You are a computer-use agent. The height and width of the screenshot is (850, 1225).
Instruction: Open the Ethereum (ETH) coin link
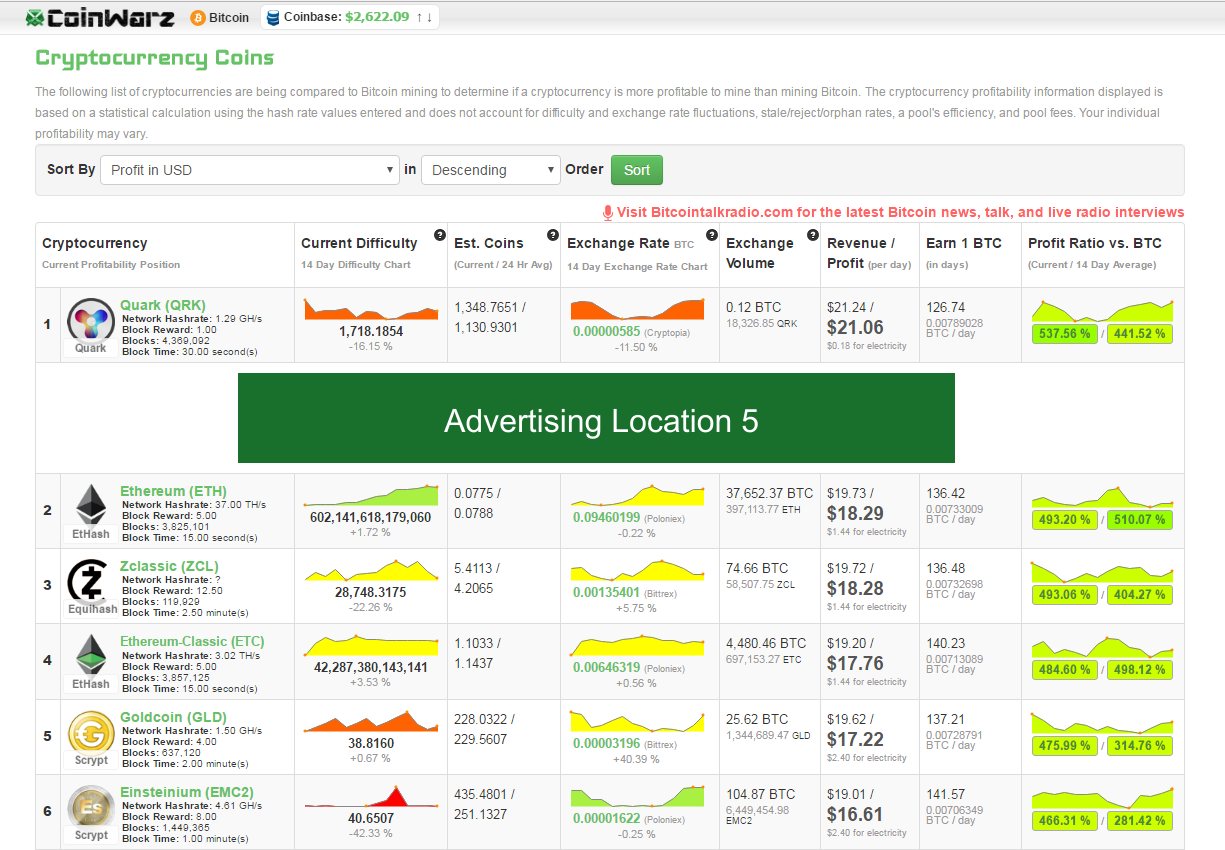(x=173, y=491)
